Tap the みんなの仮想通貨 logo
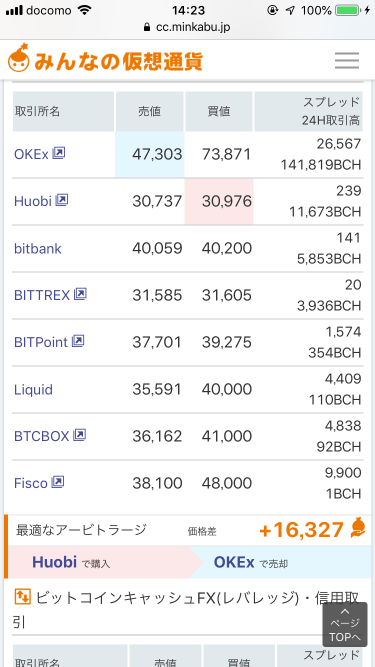375x667 pixels. click(105, 60)
